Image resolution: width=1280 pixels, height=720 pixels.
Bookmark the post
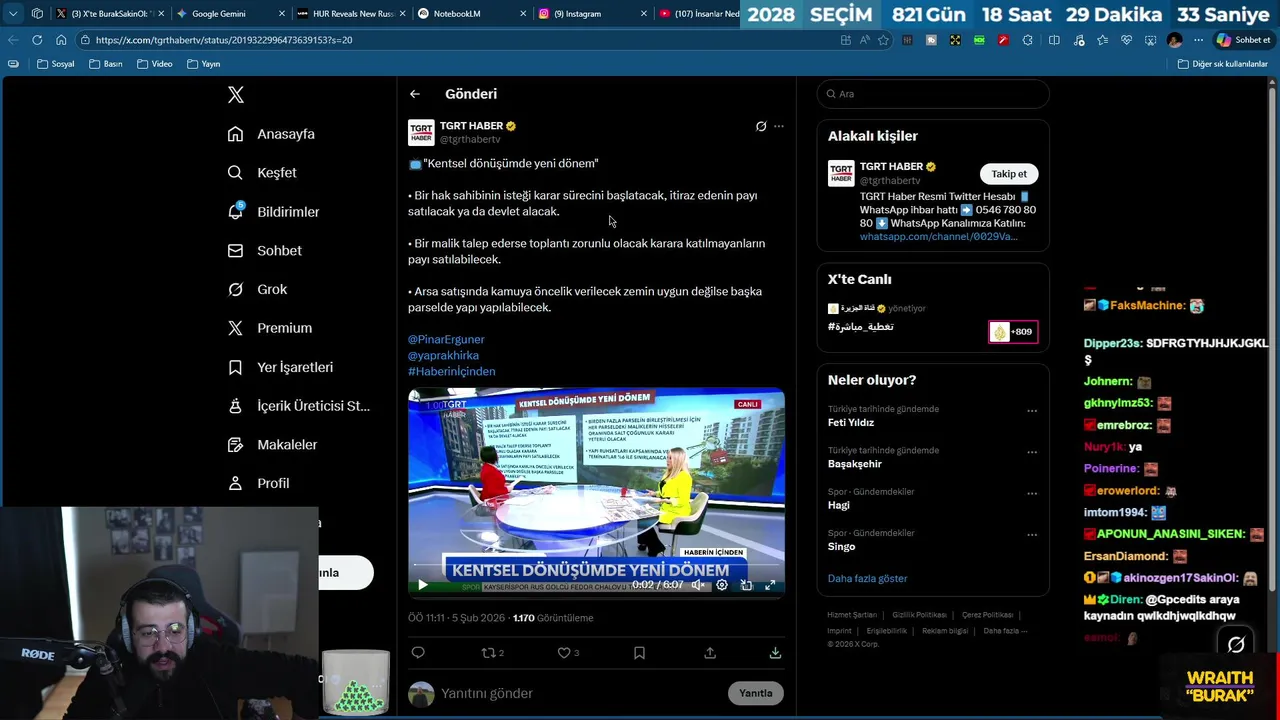point(639,653)
